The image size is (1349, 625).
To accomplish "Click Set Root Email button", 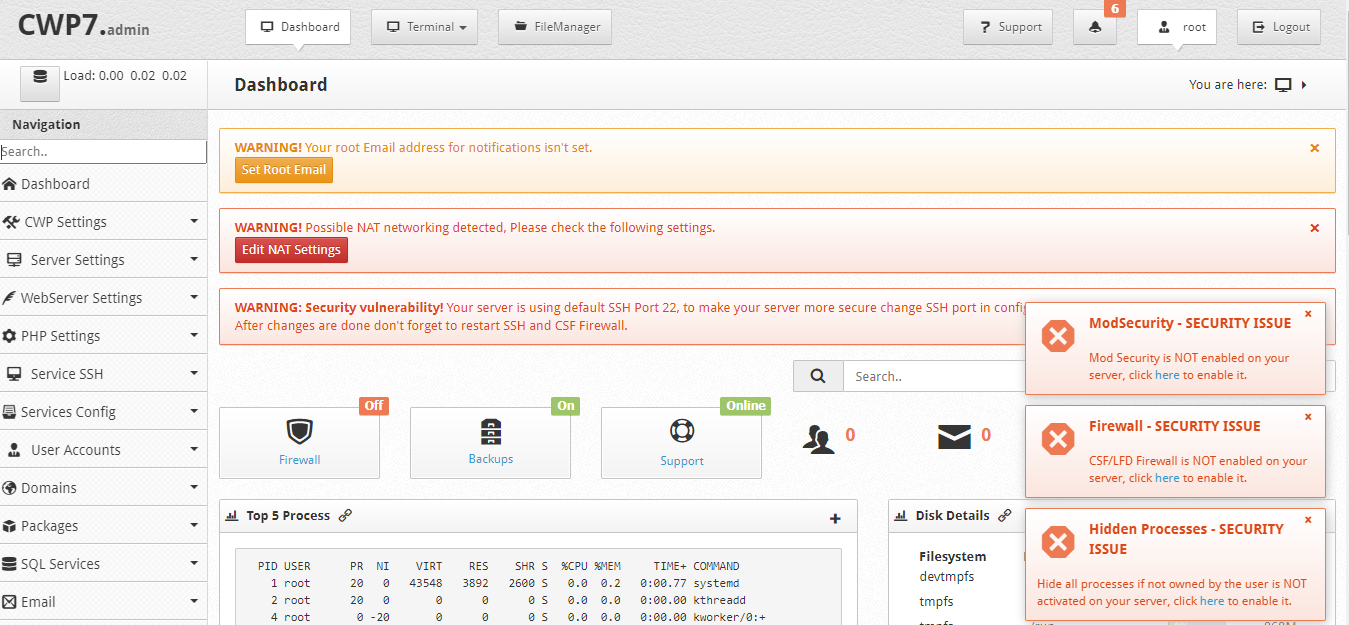I will pos(284,170).
